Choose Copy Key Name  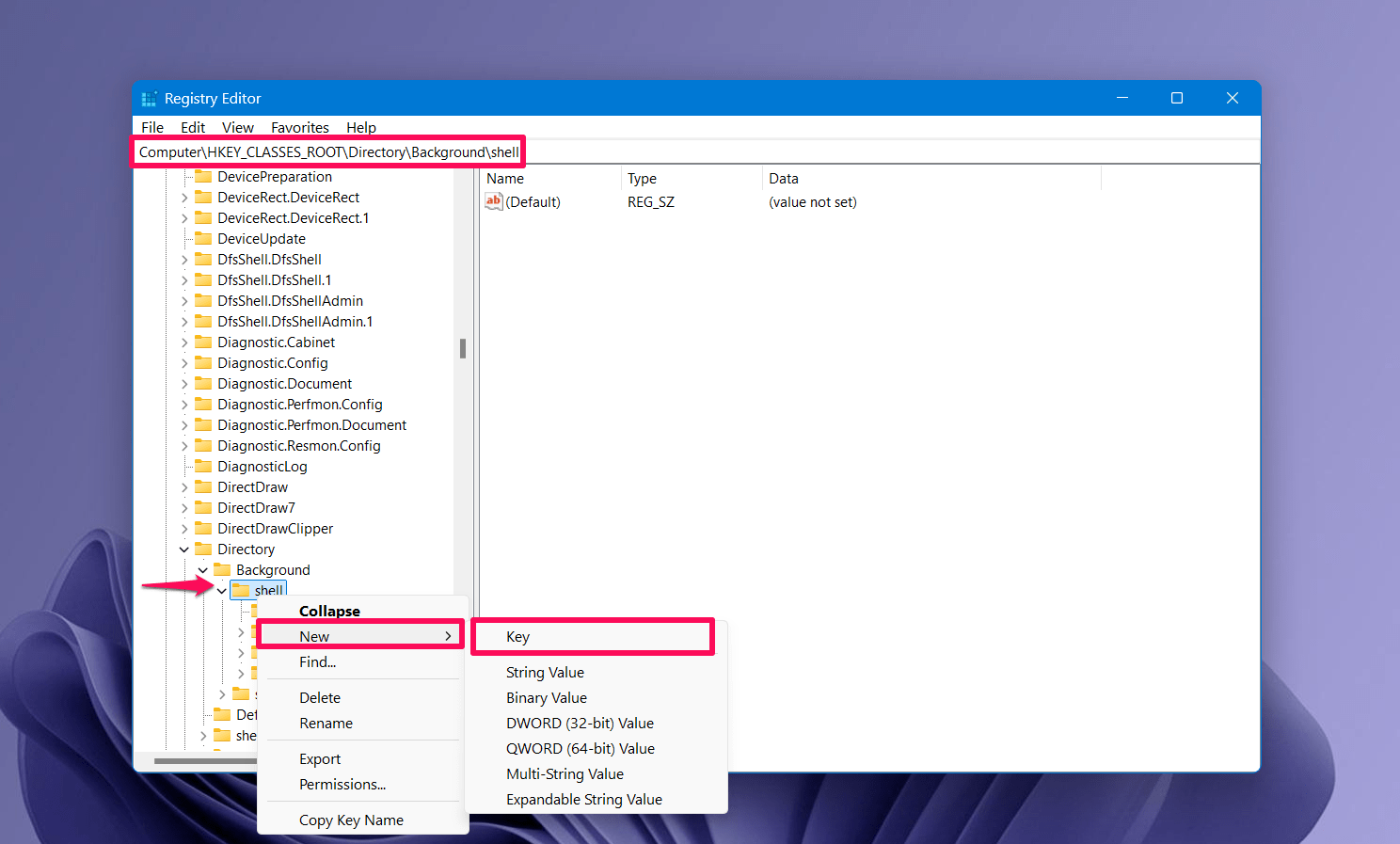coord(363,820)
